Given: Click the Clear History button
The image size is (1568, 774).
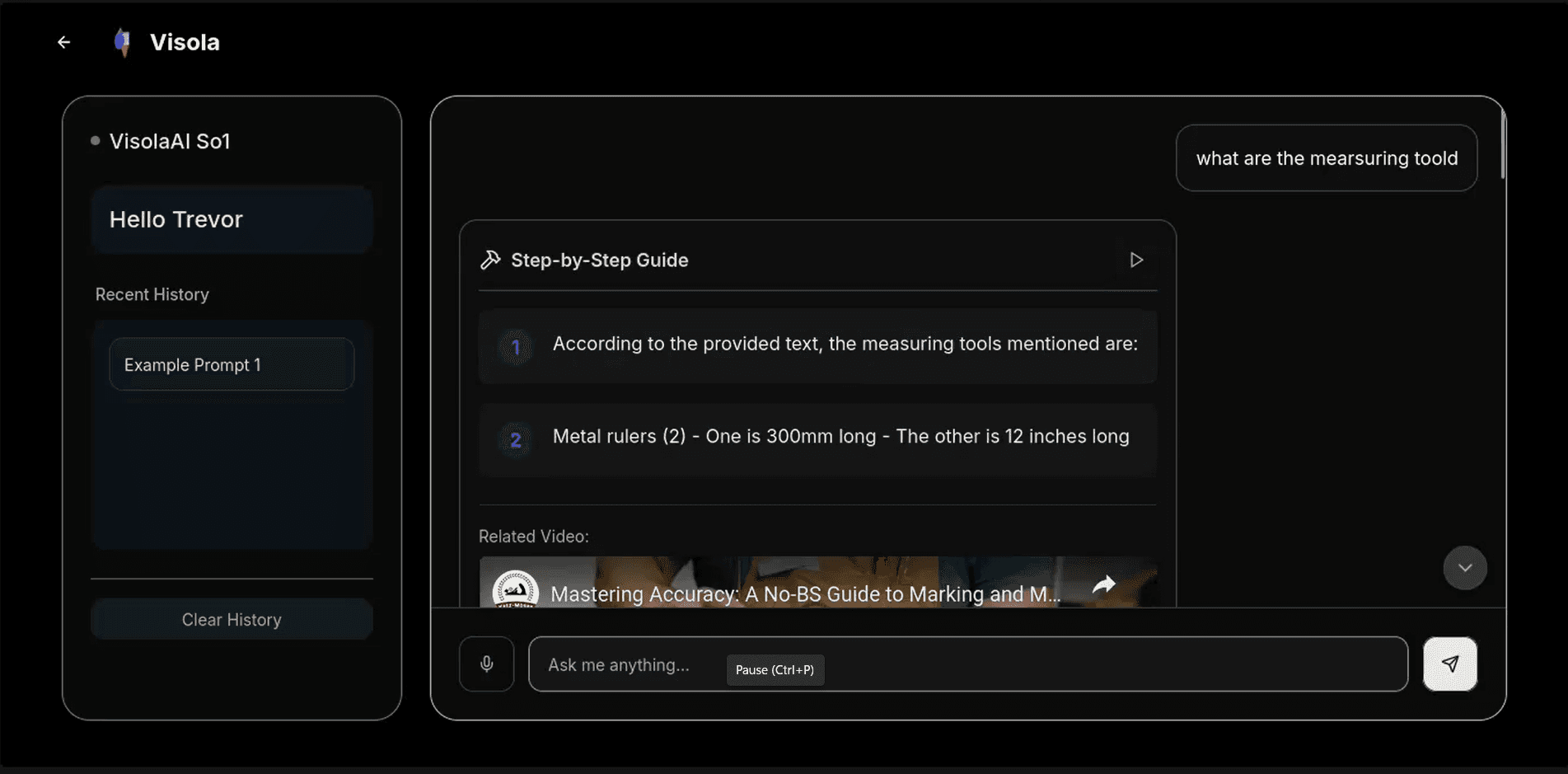Looking at the screenshot, I should tap(232, 619).
